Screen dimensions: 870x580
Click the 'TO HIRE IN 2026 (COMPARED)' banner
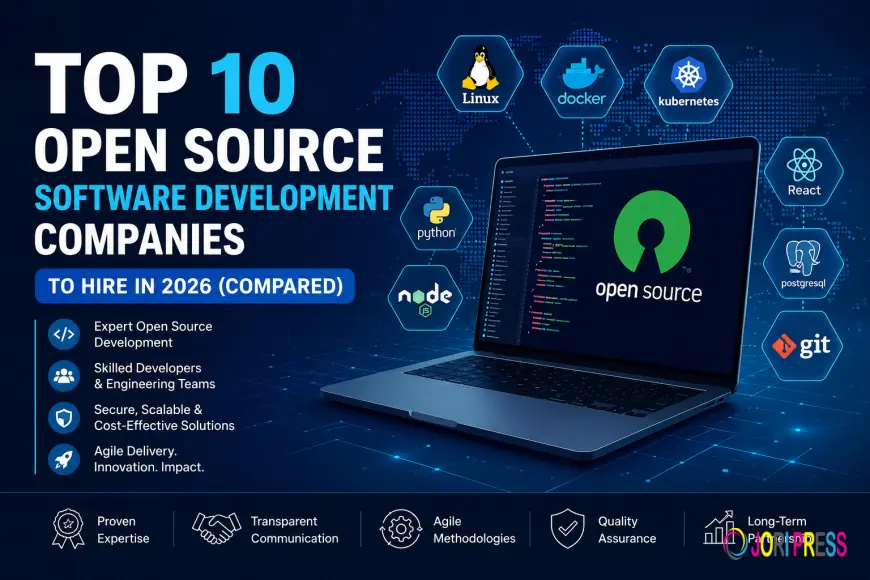(195, 286)
